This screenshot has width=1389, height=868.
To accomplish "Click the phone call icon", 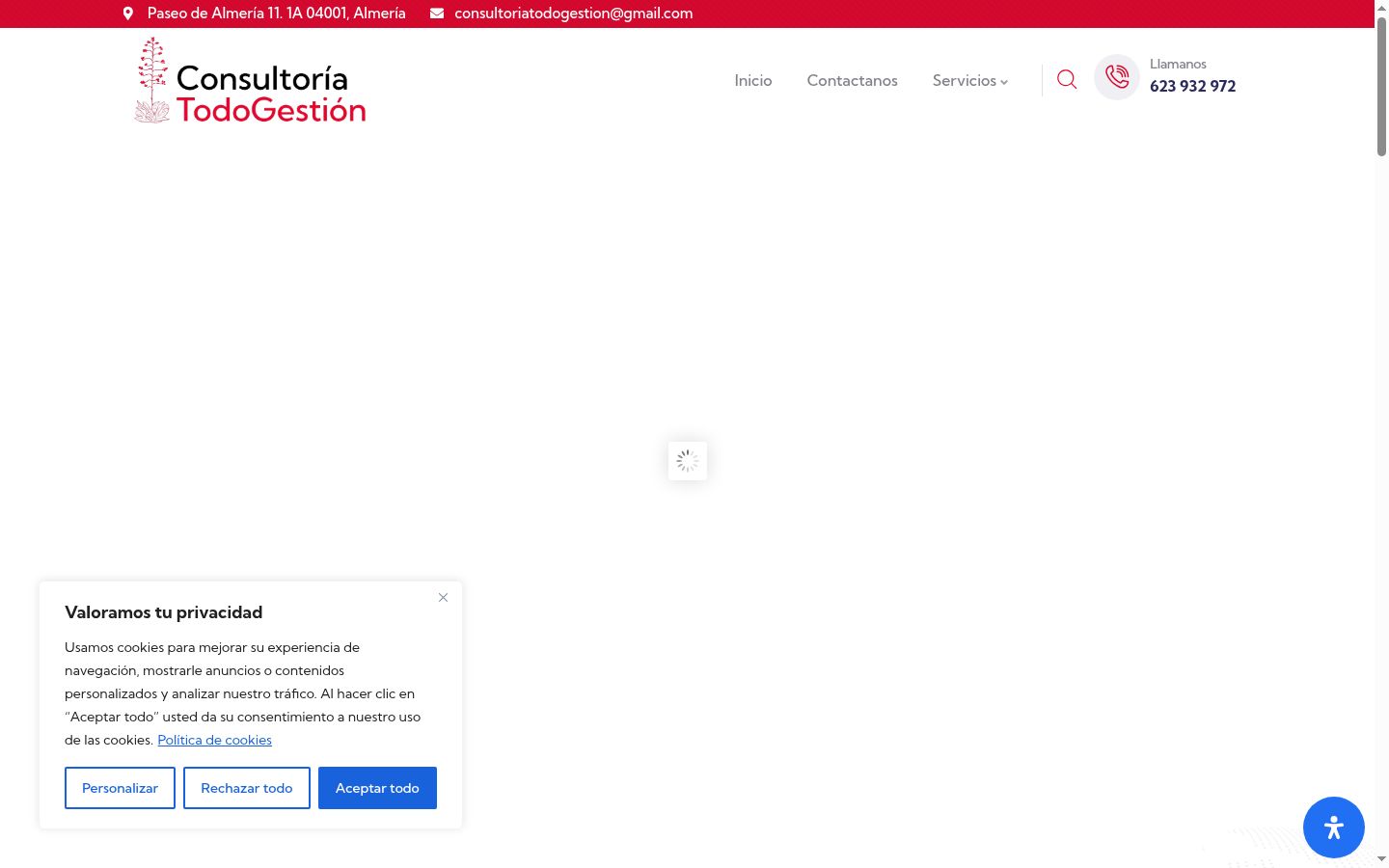I will coord(1117,77).
